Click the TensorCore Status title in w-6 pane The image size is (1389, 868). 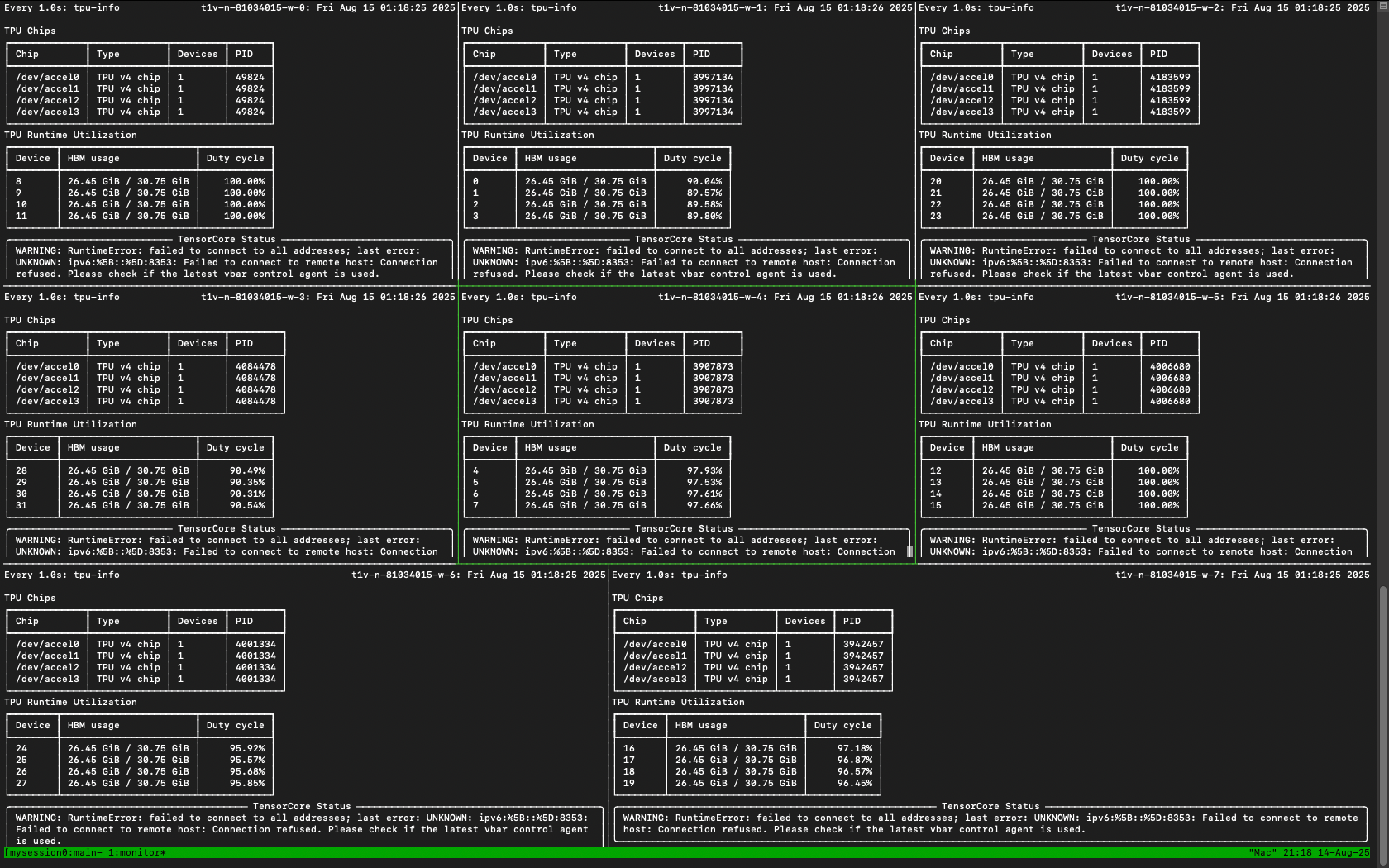[302, 806]
